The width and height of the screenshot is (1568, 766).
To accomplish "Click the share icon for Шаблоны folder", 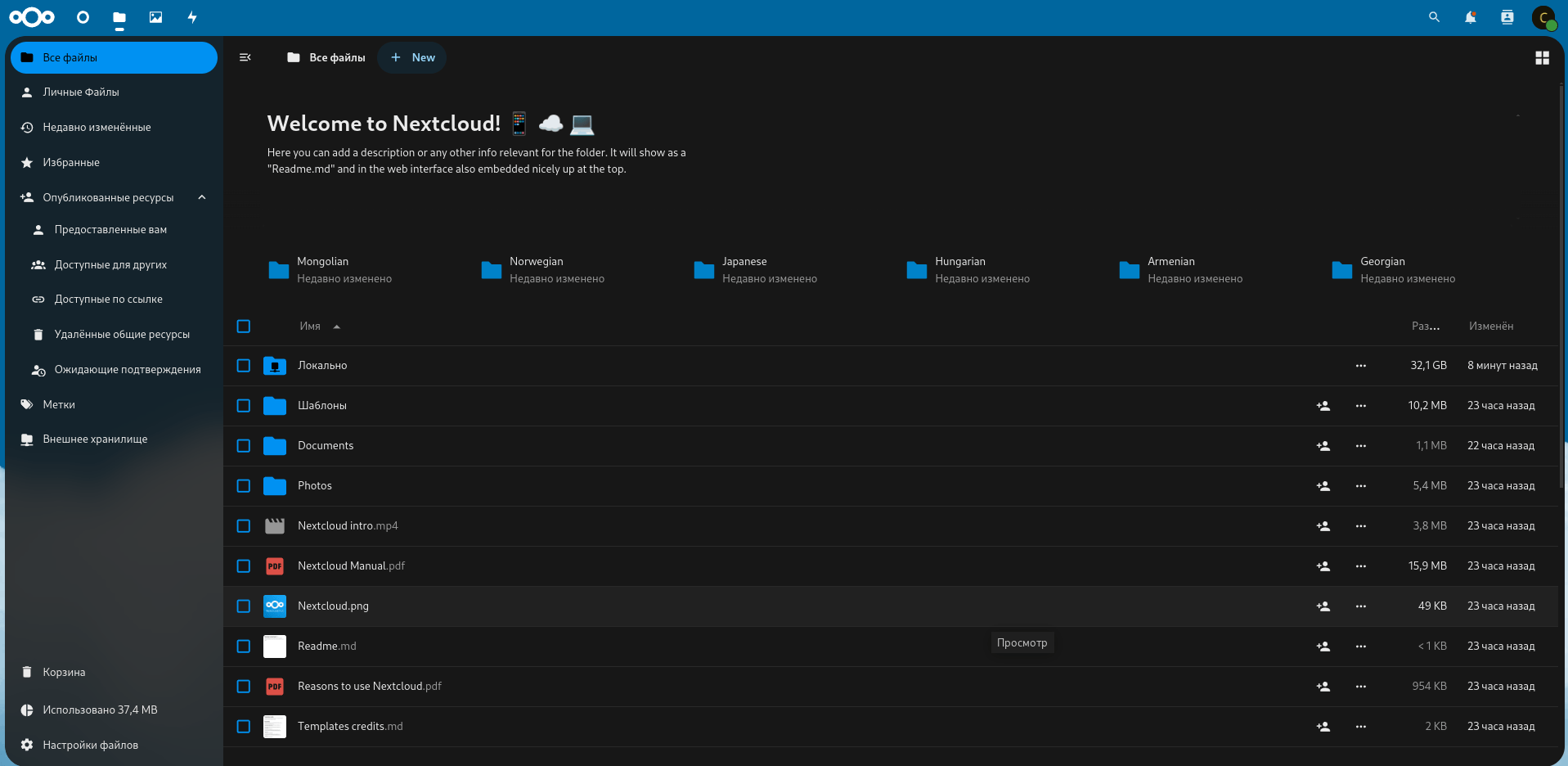I will pos(1323,406).
